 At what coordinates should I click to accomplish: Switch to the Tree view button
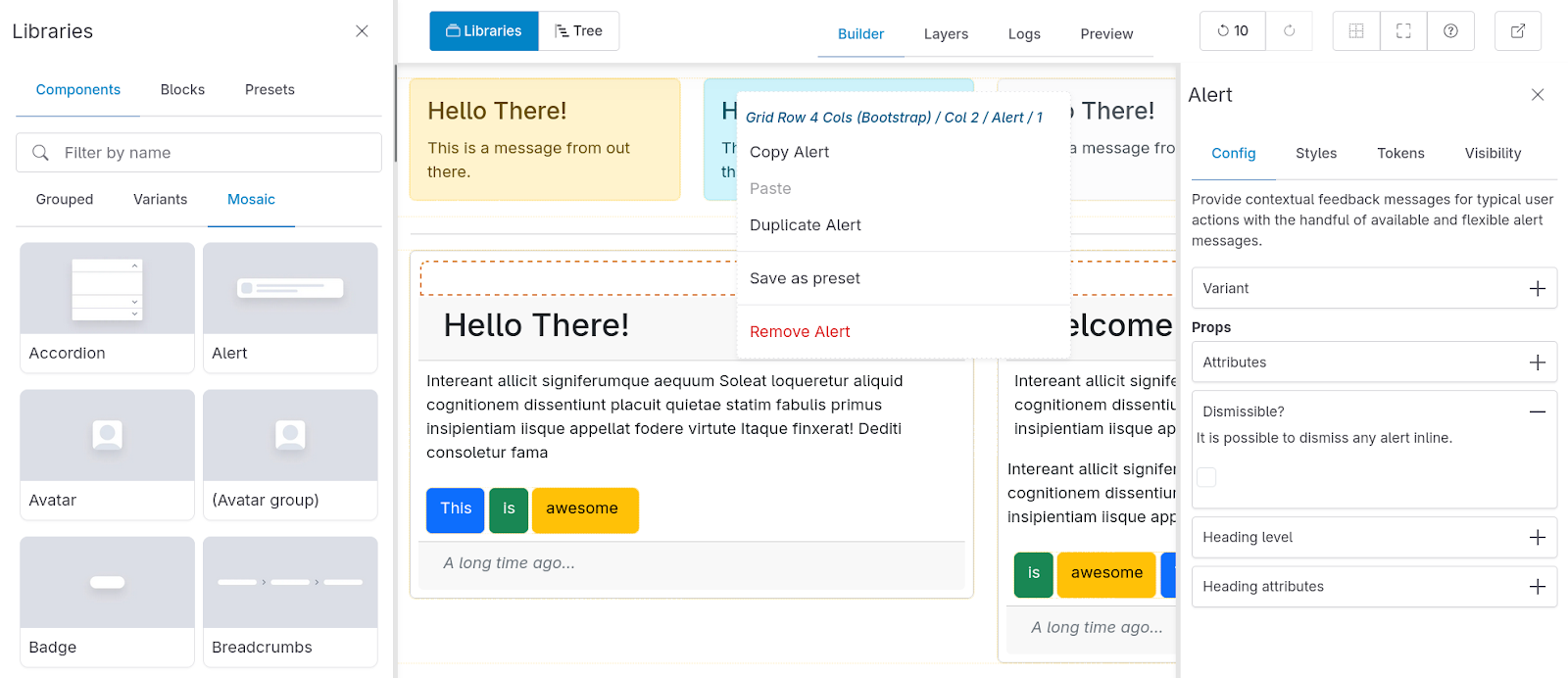point(578,31)
